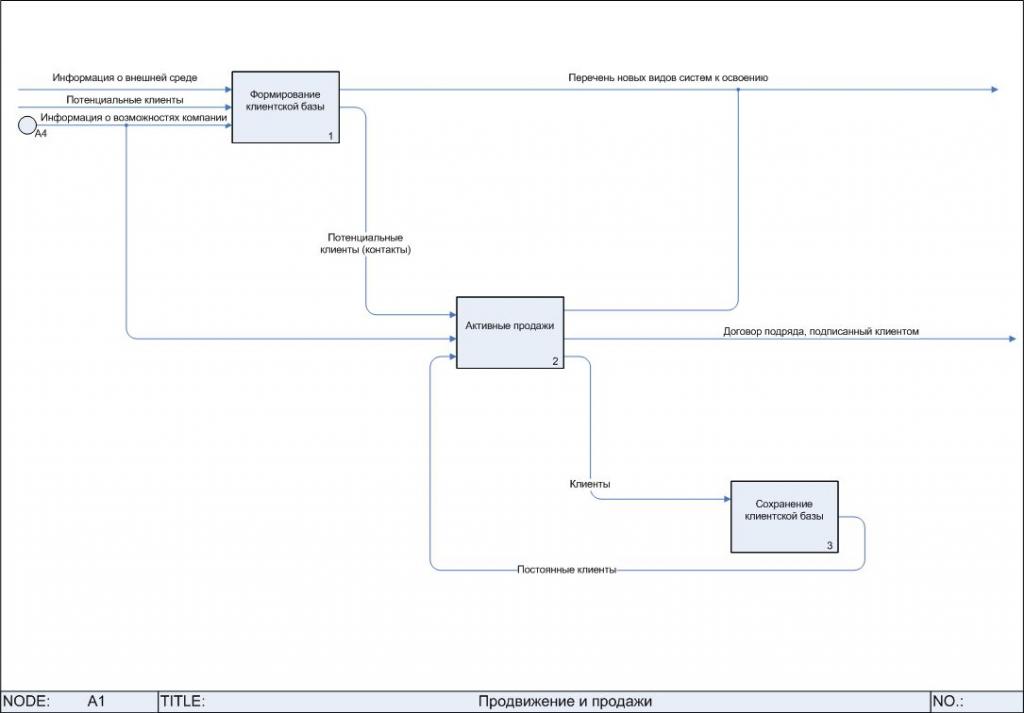Click the arrowhead ending the "Перечень новых видов" output

click(x=994, y=90)
